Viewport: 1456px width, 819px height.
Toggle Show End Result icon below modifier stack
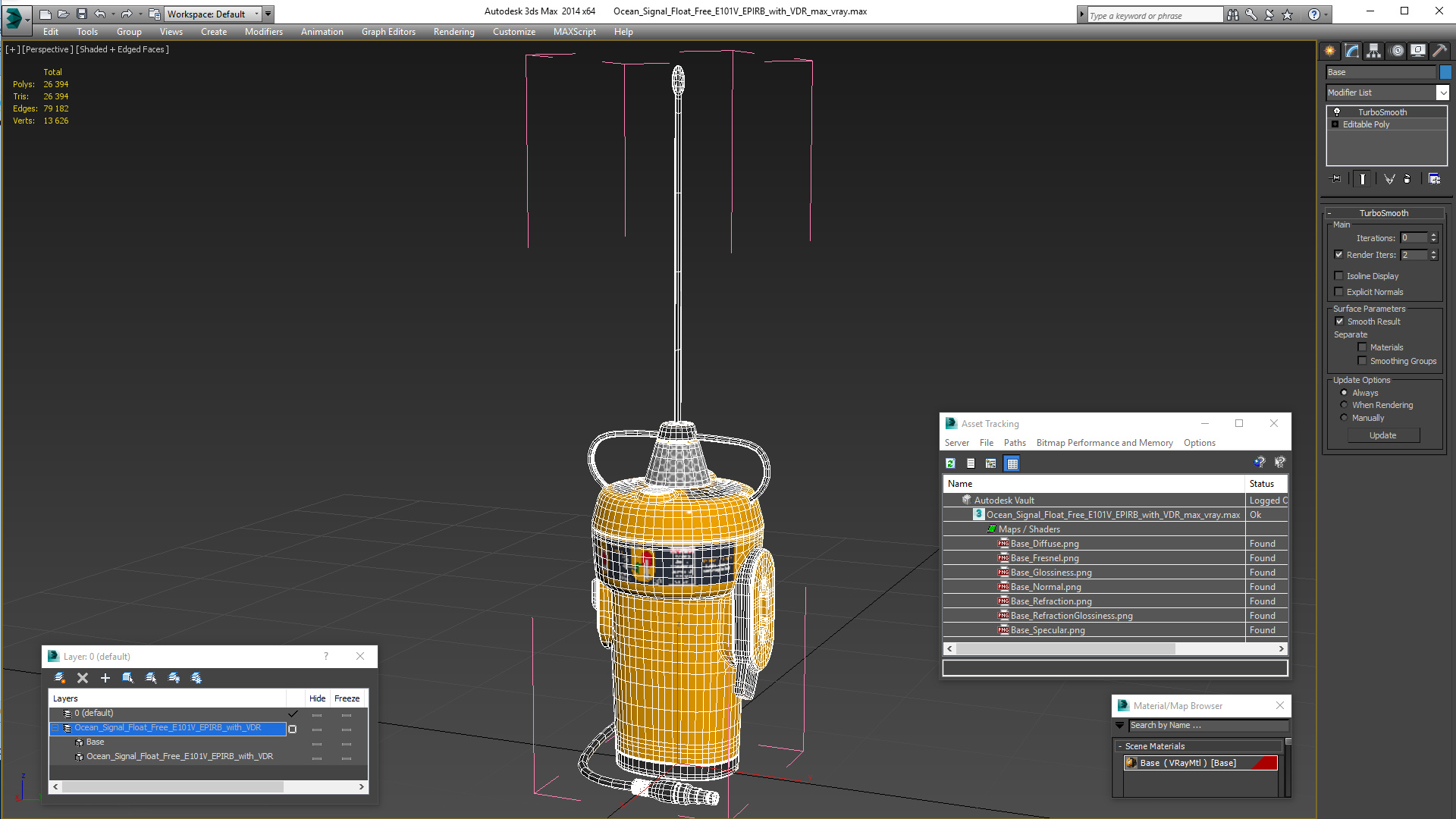point(1363,179)
